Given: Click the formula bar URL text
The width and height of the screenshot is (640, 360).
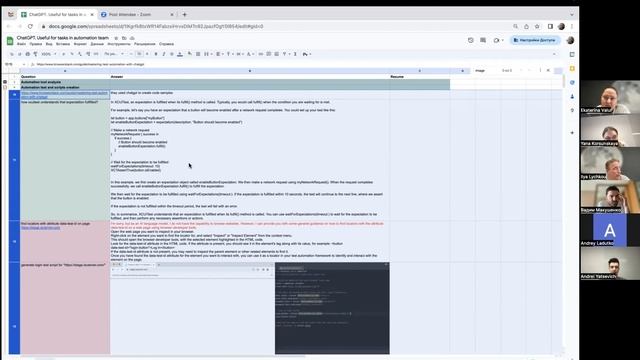Looking at the screenshot, I should (x=90, y=64).
